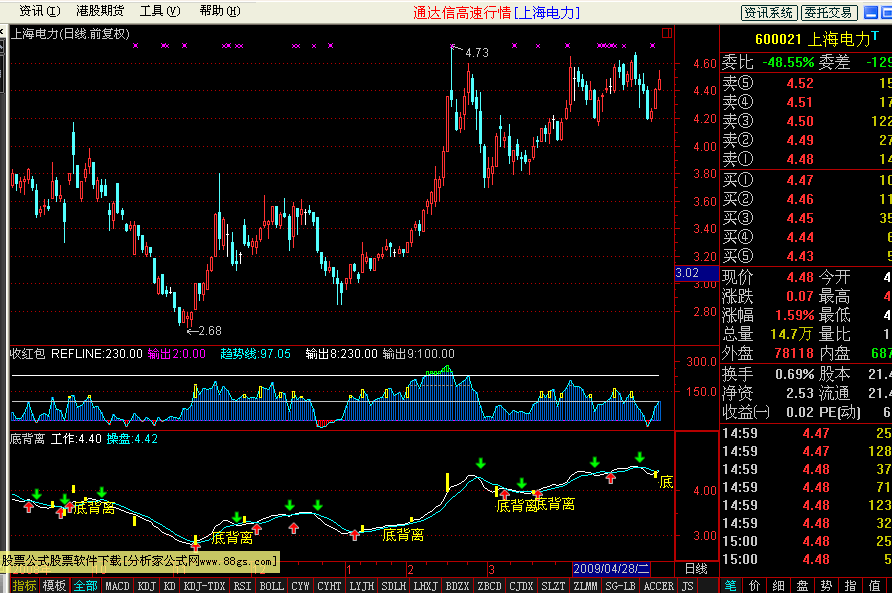Switch to KD indicator tab
The height and width of the screenshot is (593, 892).
(x=170, y=586)
